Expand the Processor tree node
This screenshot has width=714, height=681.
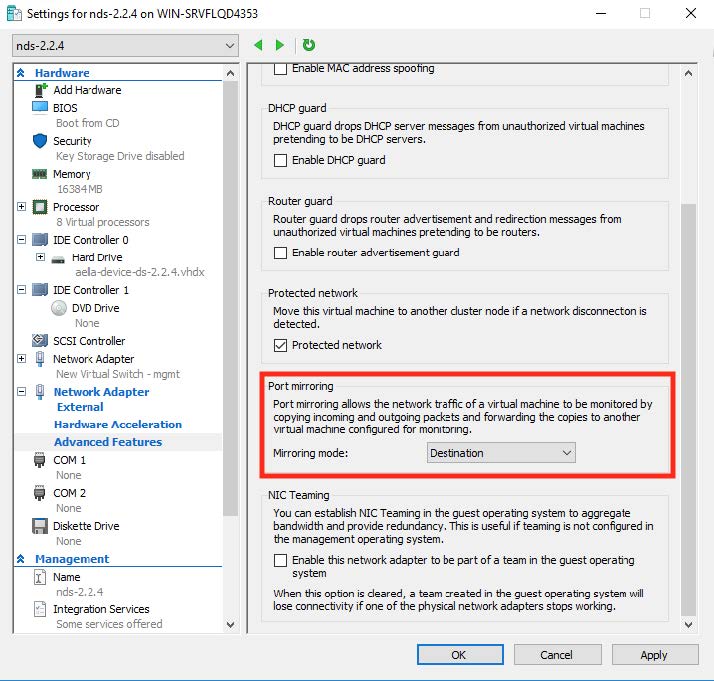22,207
